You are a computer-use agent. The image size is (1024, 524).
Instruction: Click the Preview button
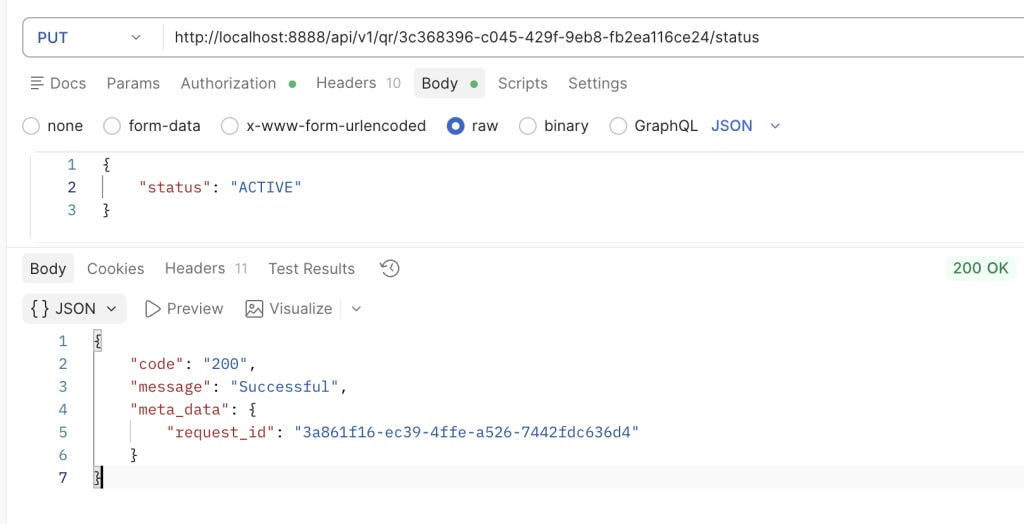[184, 308]
